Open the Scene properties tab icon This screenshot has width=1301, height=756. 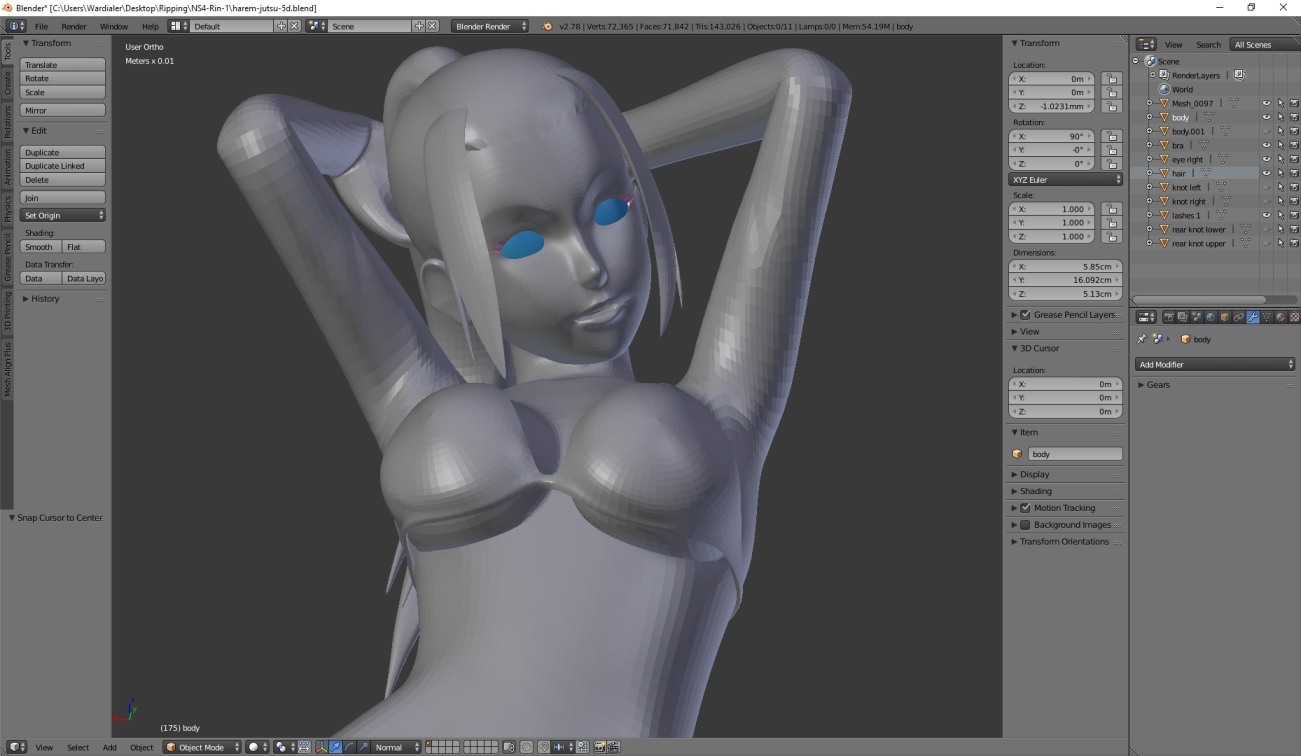(x=1197, y=317)
